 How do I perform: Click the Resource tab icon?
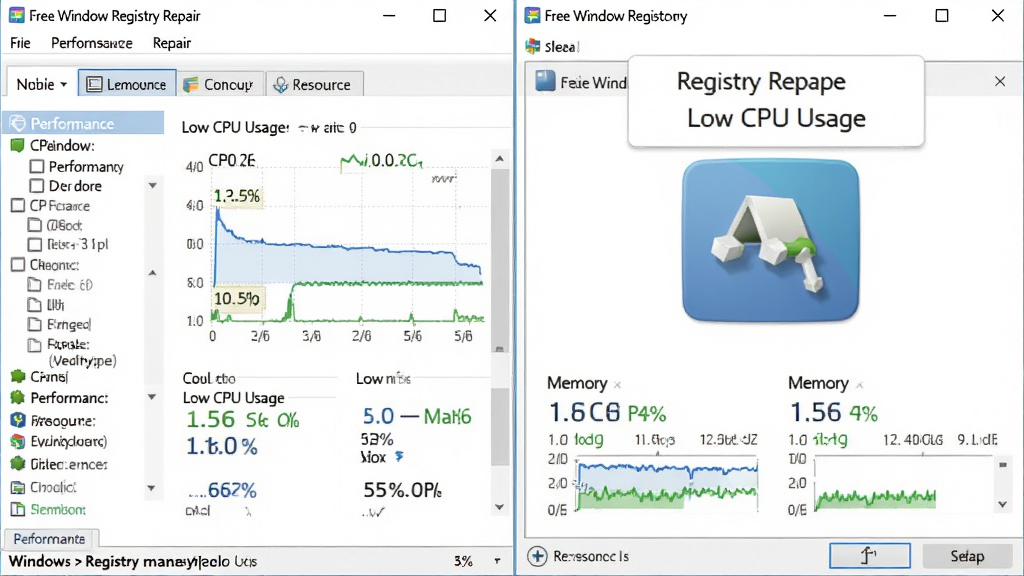pyautogui.click(x=280, y=85)
